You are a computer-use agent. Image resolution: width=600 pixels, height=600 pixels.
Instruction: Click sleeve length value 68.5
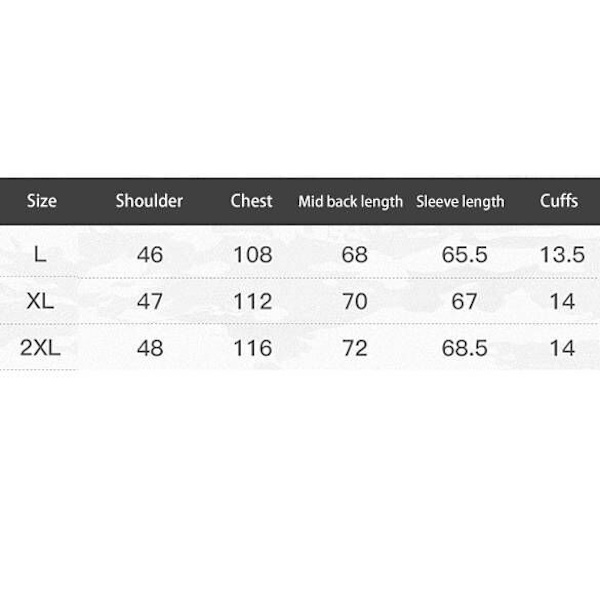pos(465,348)
